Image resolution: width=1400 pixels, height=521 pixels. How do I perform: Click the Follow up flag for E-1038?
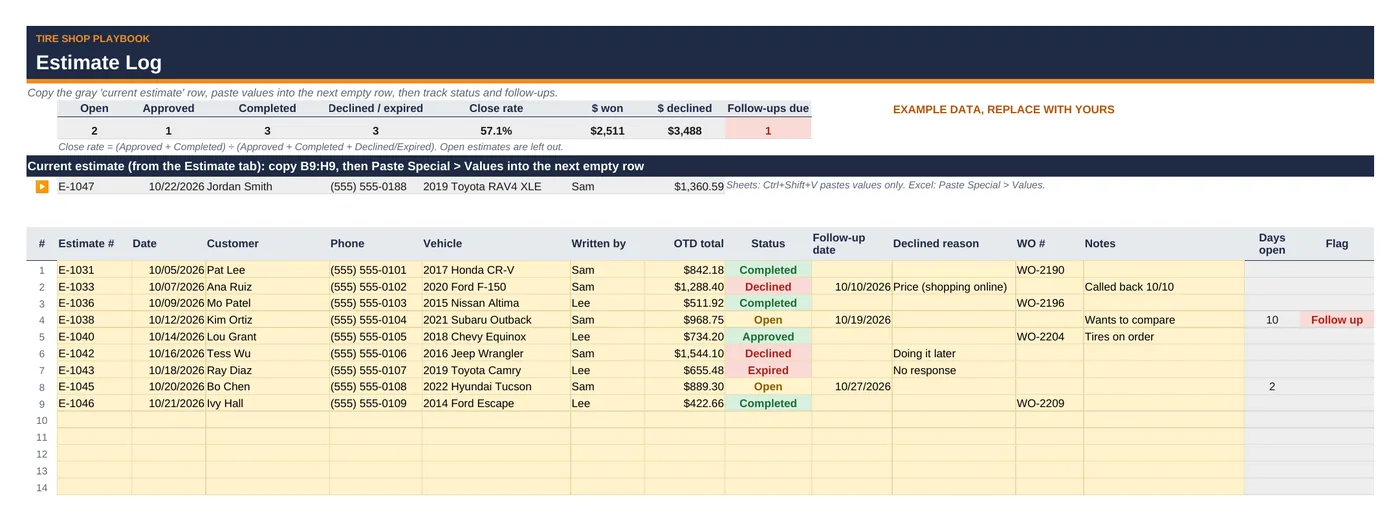[1337, 320]
